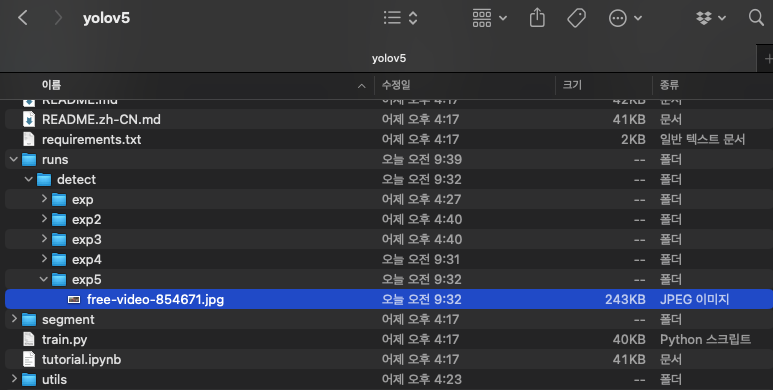
Task: Select the segment folder name
Action: click(x=68, y=319)
